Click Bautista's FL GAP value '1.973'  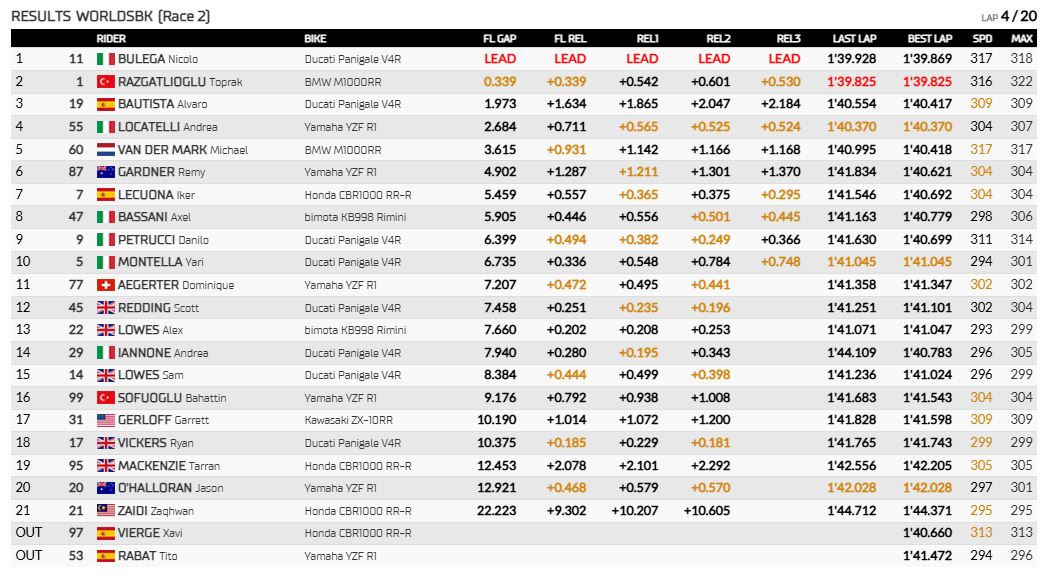(500, 104)
